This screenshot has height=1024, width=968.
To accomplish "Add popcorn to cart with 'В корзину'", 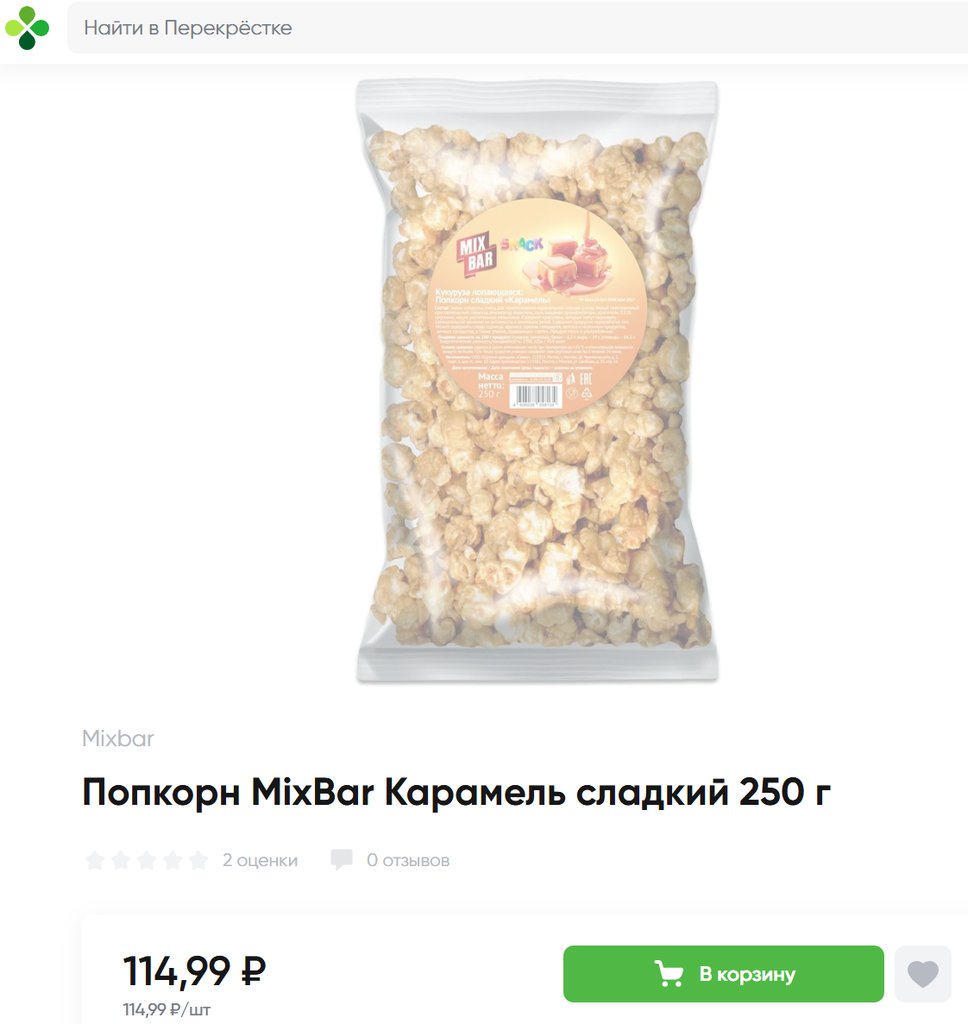I will coord(723,974).
